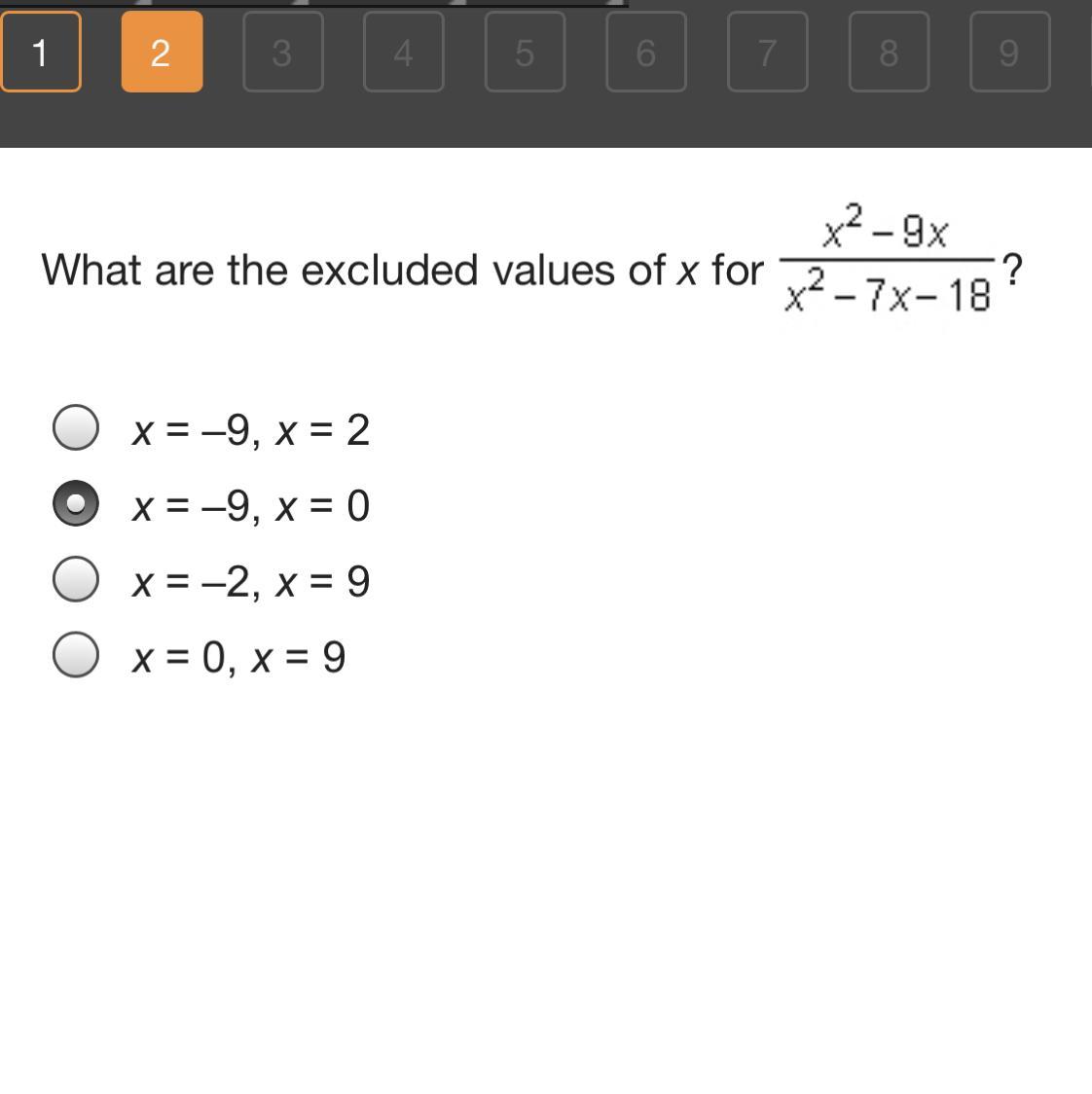Viewport: 1092px width, 1094px height.
Task: Jump to question 9
Action: pyautogui.click(x=1009, y=52)
